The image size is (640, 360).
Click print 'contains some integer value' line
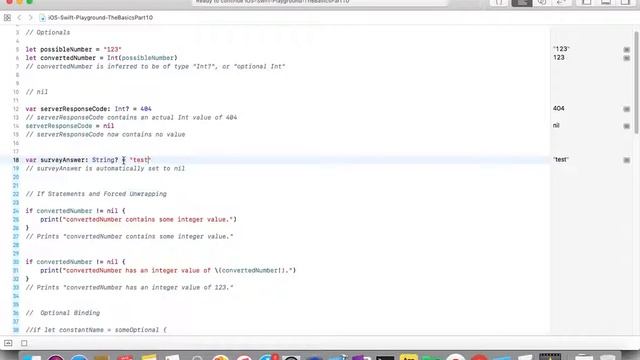click(x=138, y=220)
